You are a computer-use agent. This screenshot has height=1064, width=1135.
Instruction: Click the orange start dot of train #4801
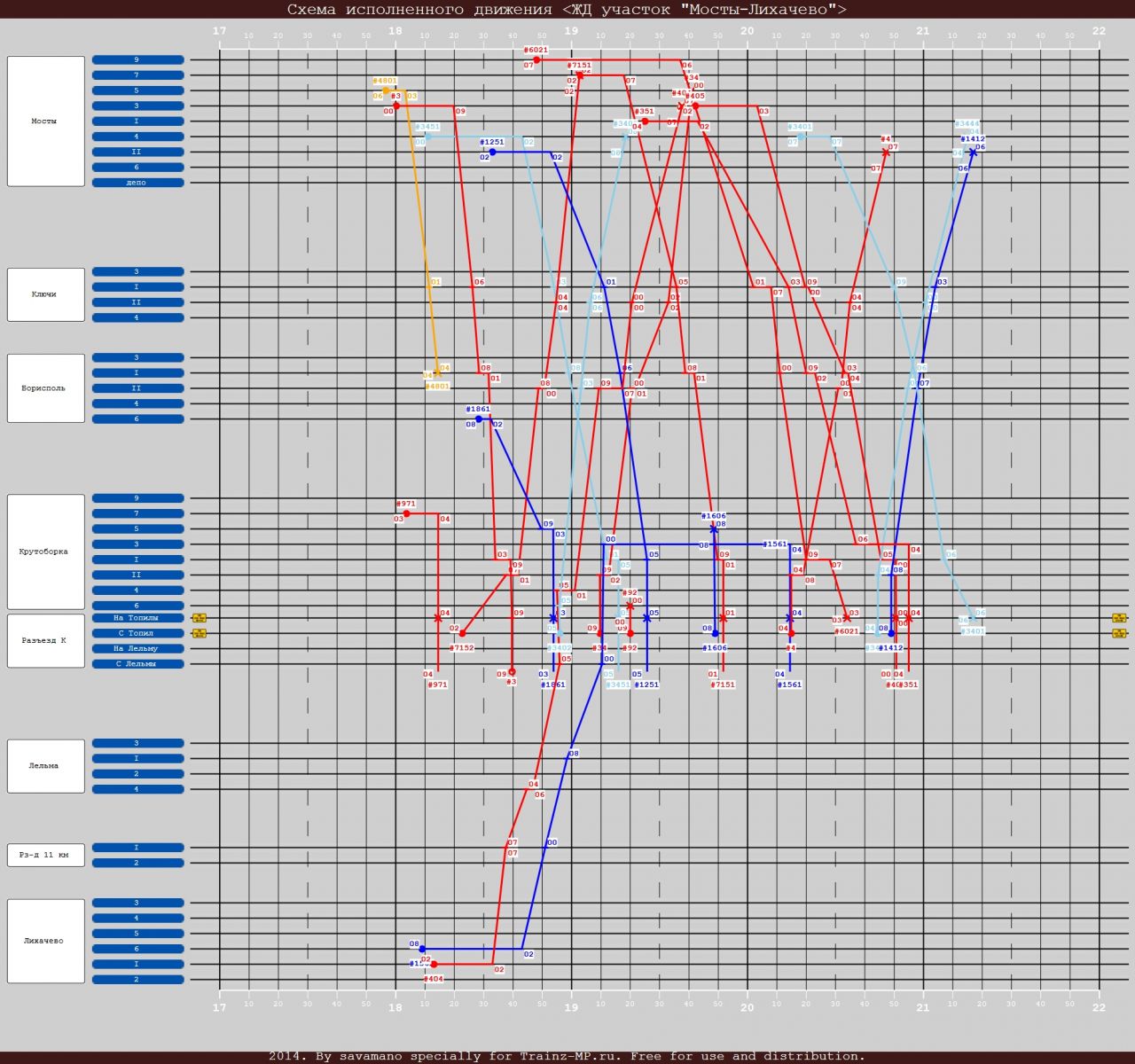(x=386, y=90)
